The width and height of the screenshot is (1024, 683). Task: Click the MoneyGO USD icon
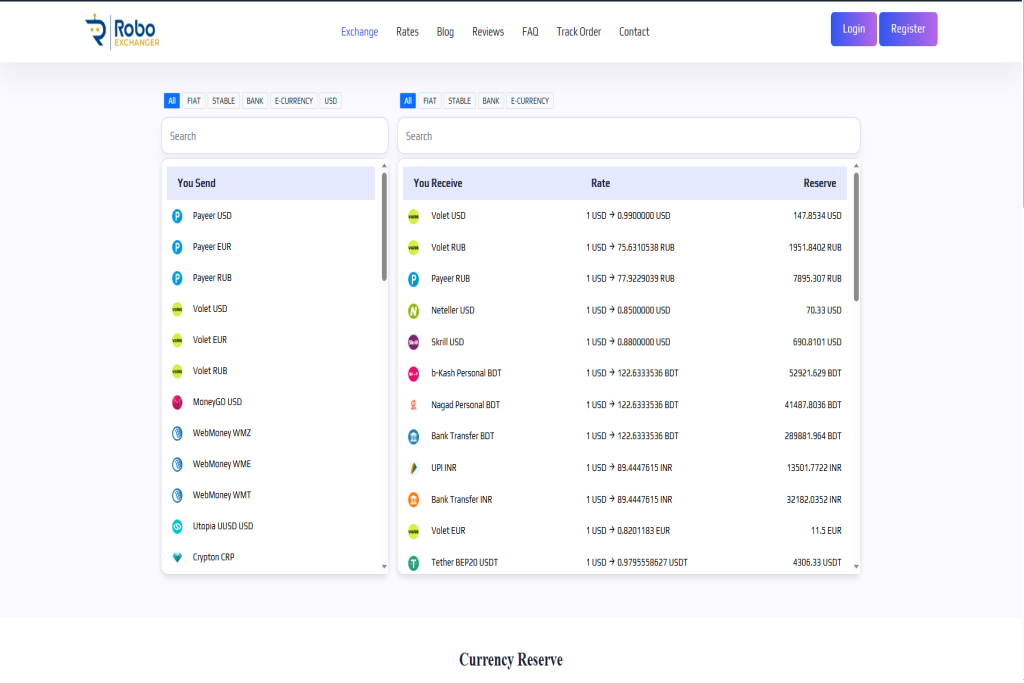pos(177,402)
